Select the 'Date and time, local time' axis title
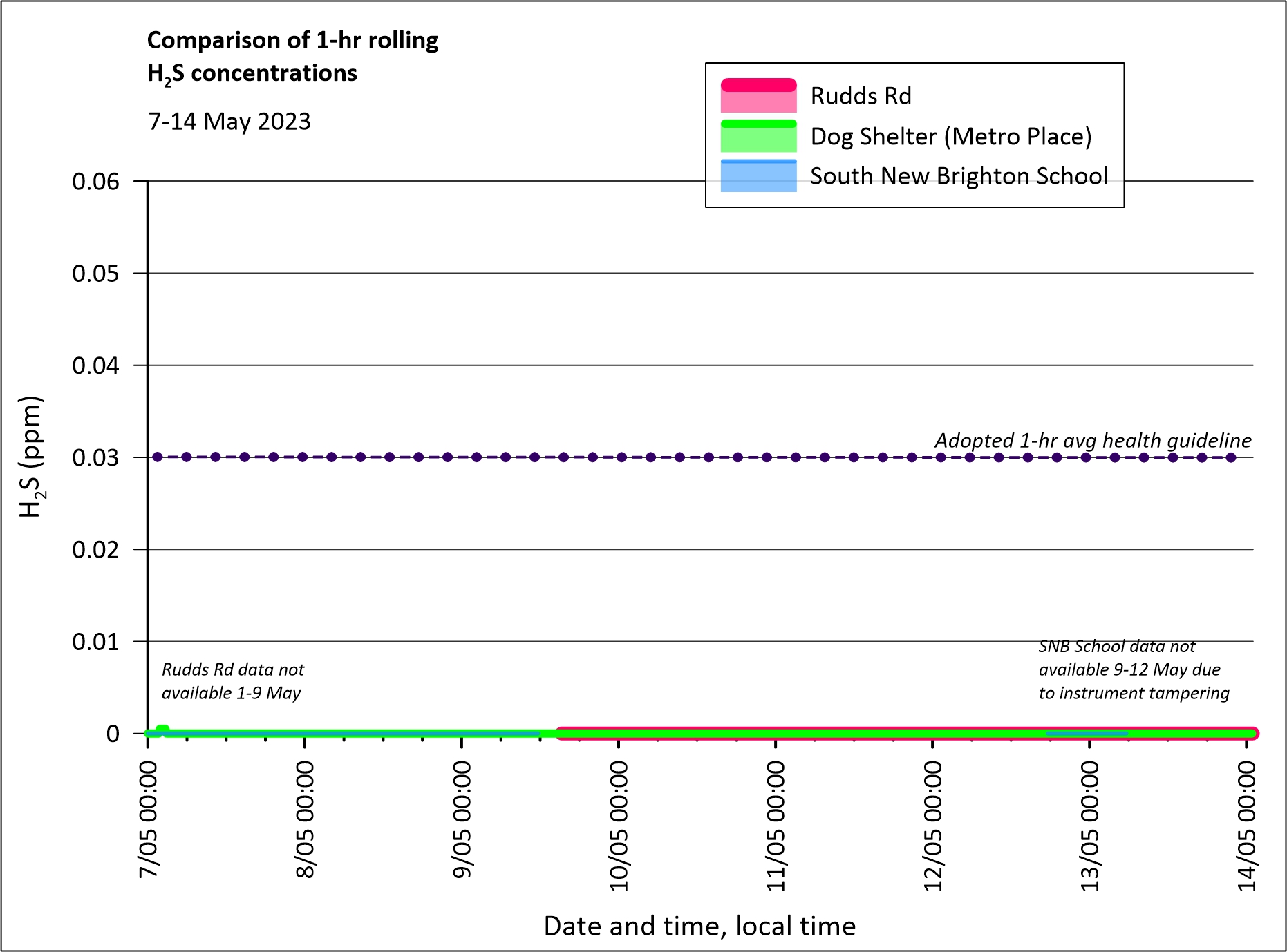Screen dimensions: 1287x952 tap(699, 926)
